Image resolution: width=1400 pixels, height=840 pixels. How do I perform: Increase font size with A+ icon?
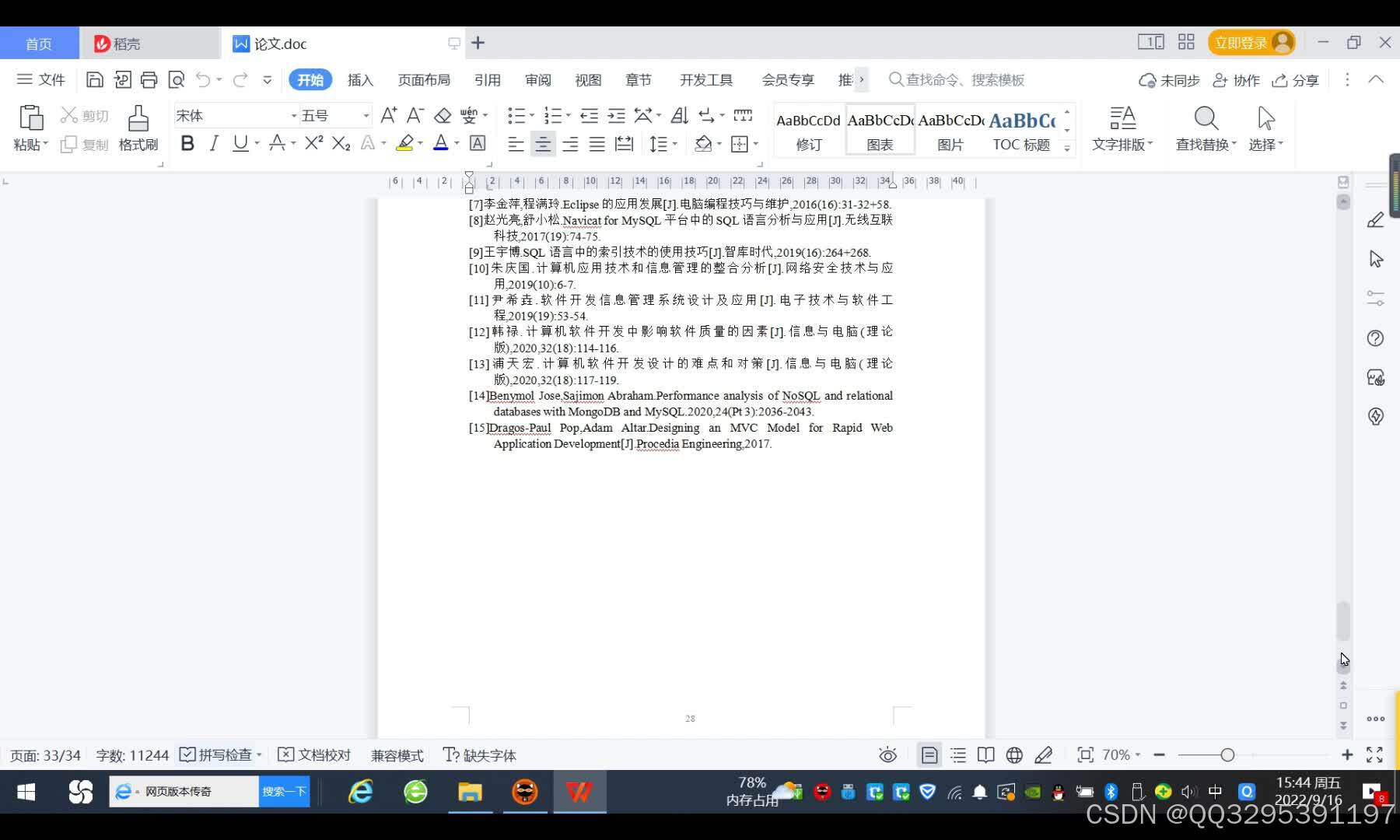(x=389, y=116)
